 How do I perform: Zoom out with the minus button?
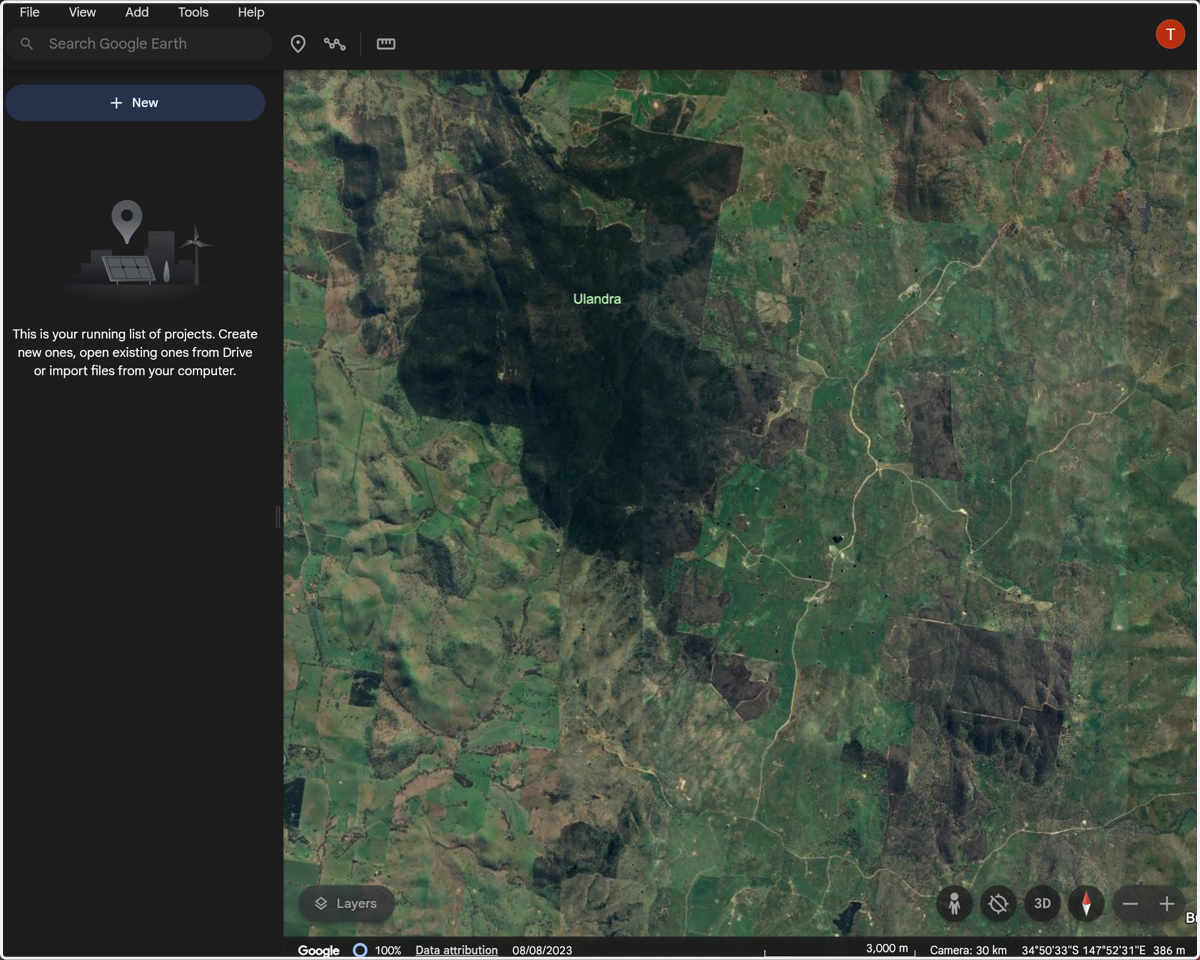pyautogui.click(x=1130, y=904)
